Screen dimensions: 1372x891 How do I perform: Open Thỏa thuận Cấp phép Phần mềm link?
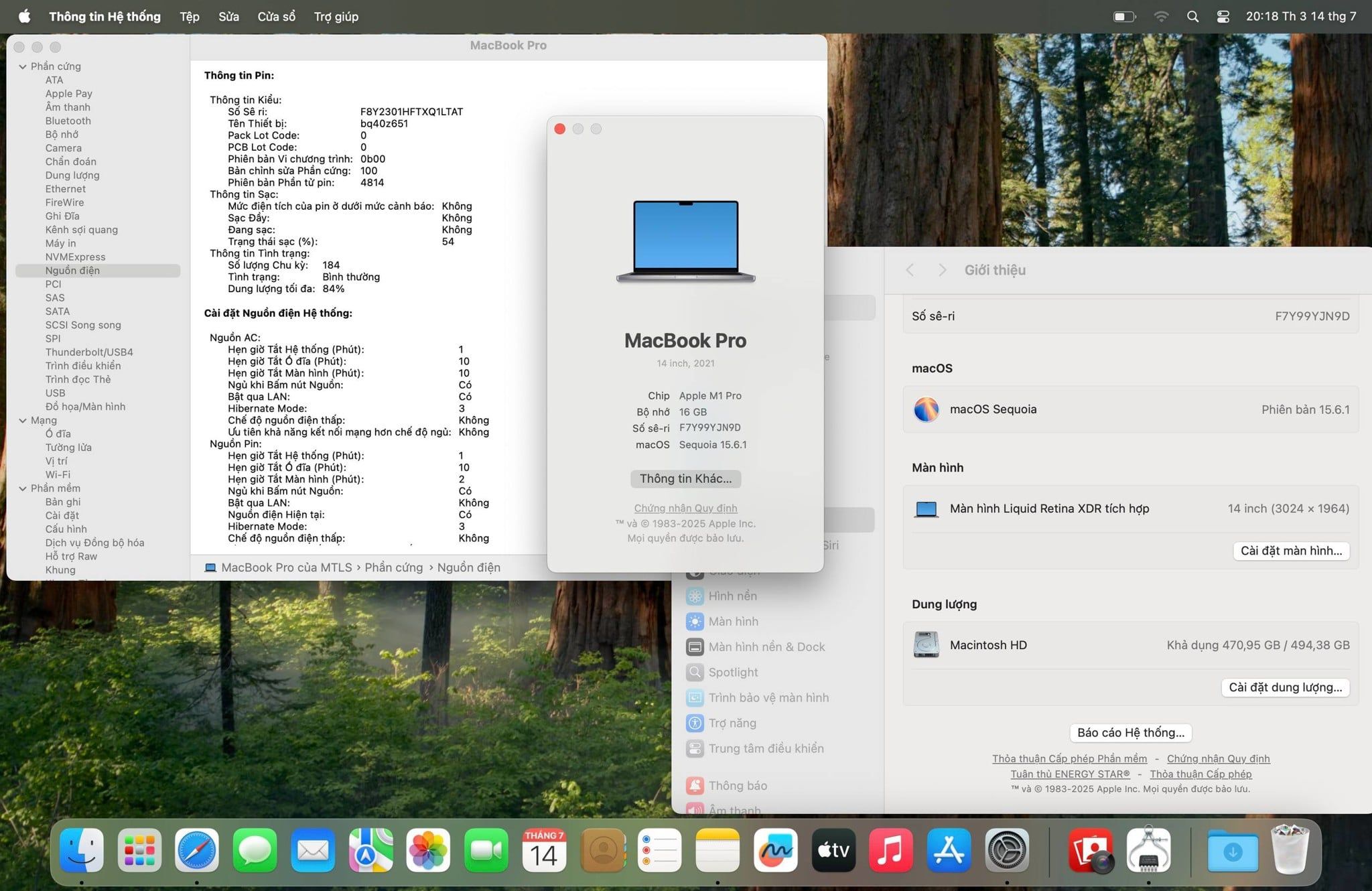click(x=1069, y=758)
